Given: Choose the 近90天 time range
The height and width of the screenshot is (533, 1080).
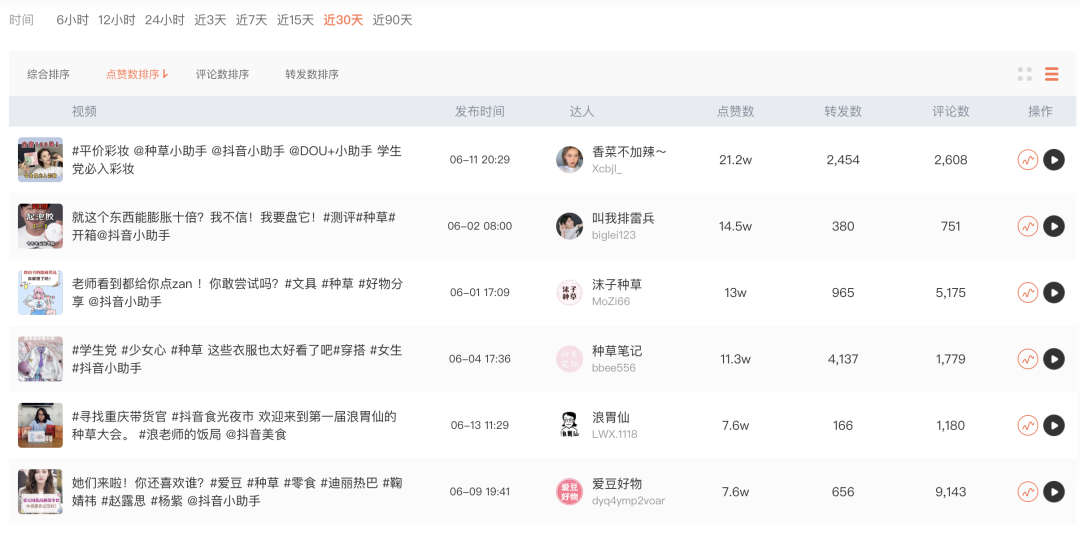Looking at the screenshot, I should (393, 20).
